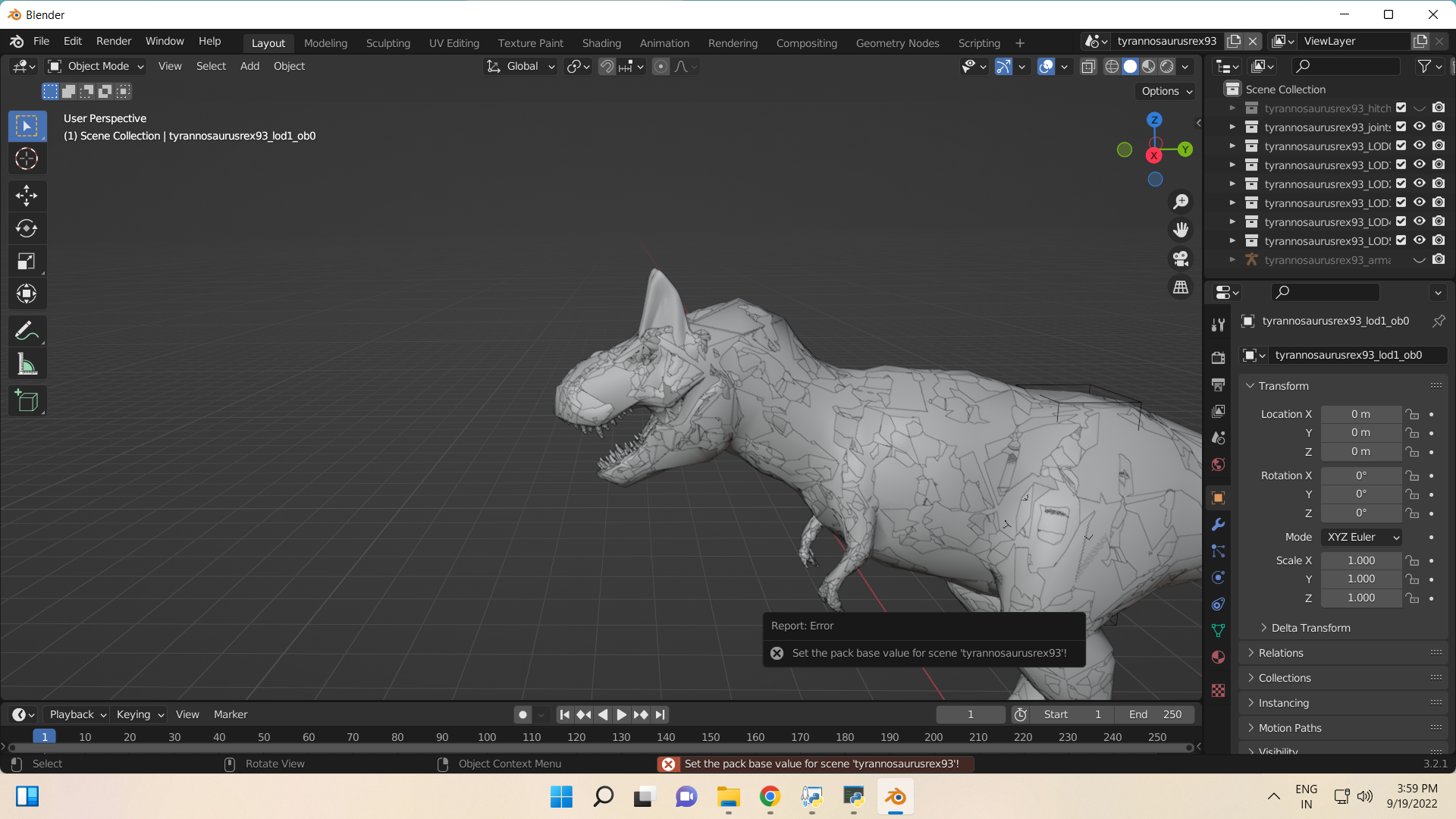The height and width of the screenshot is (819, 1456).
Task: Hide tyrannosaurusrex93_joints in the viewport
Action: click(1419, 127)
